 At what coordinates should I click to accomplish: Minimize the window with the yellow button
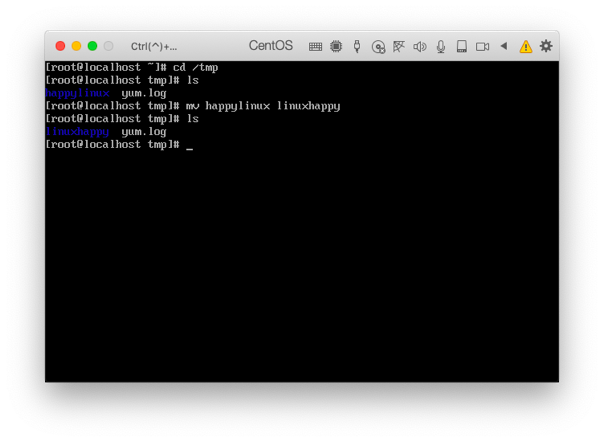[x=76, y=46]
